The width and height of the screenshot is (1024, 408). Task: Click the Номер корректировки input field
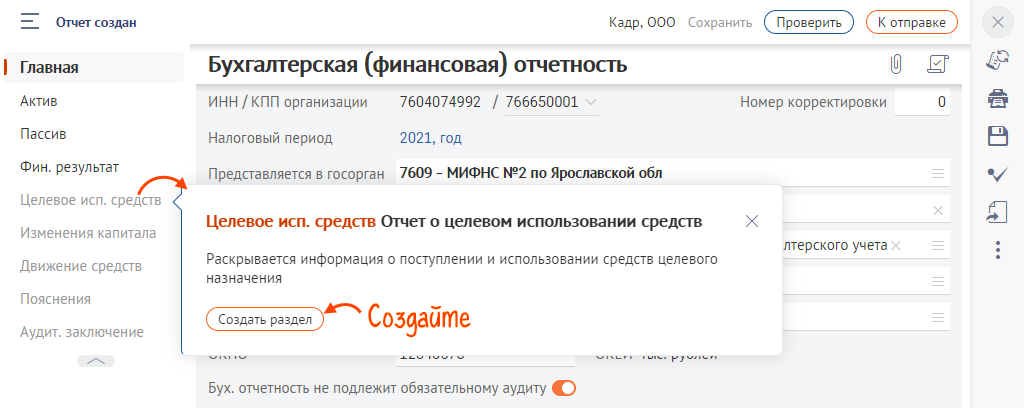point(921,102)
